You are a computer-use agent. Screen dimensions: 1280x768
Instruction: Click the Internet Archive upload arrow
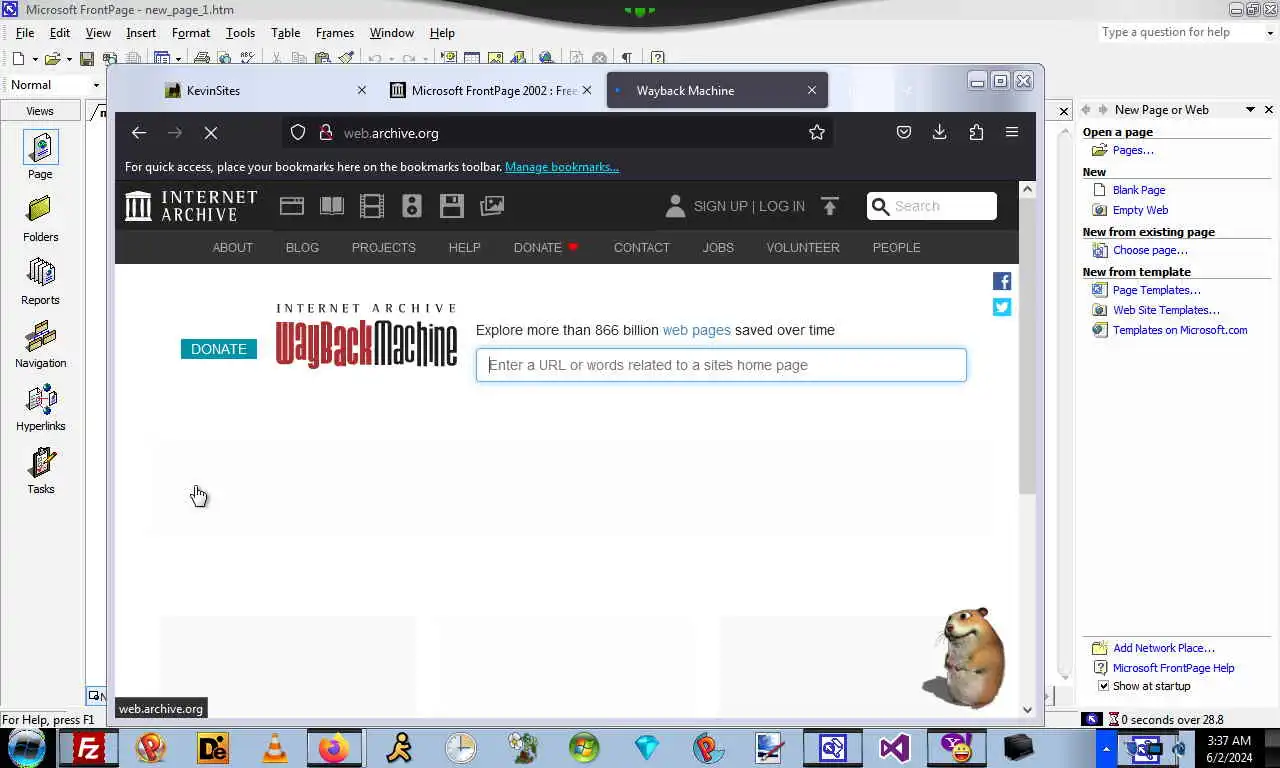830,206
